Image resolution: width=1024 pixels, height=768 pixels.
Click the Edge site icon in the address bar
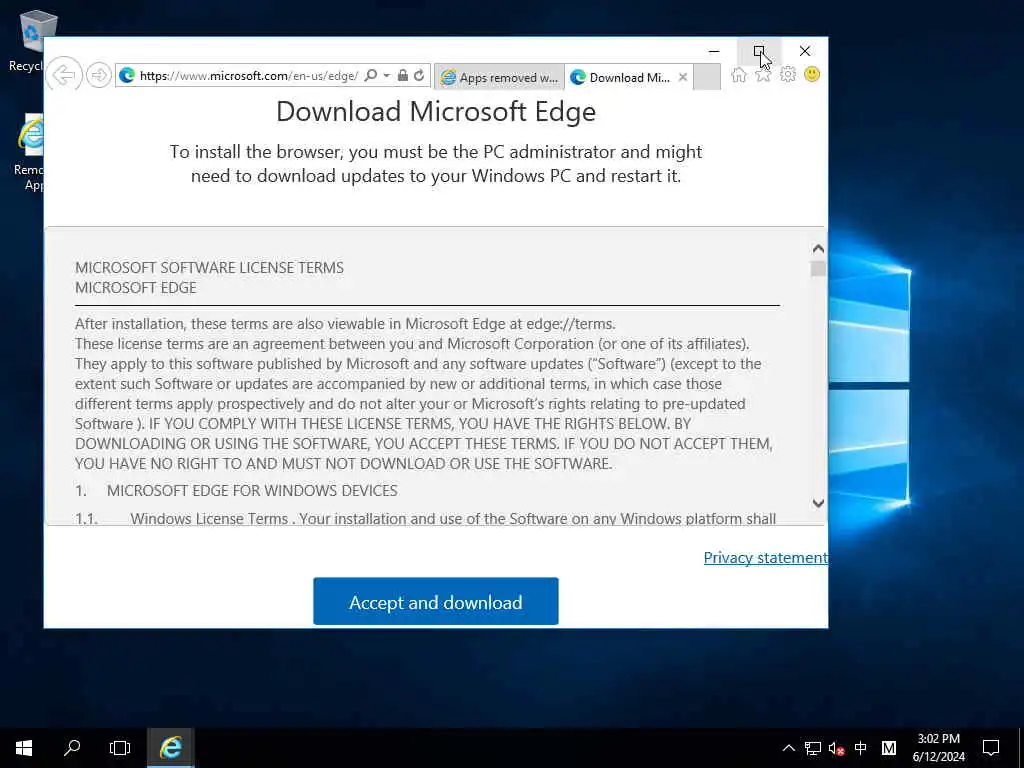coord(127,76)
